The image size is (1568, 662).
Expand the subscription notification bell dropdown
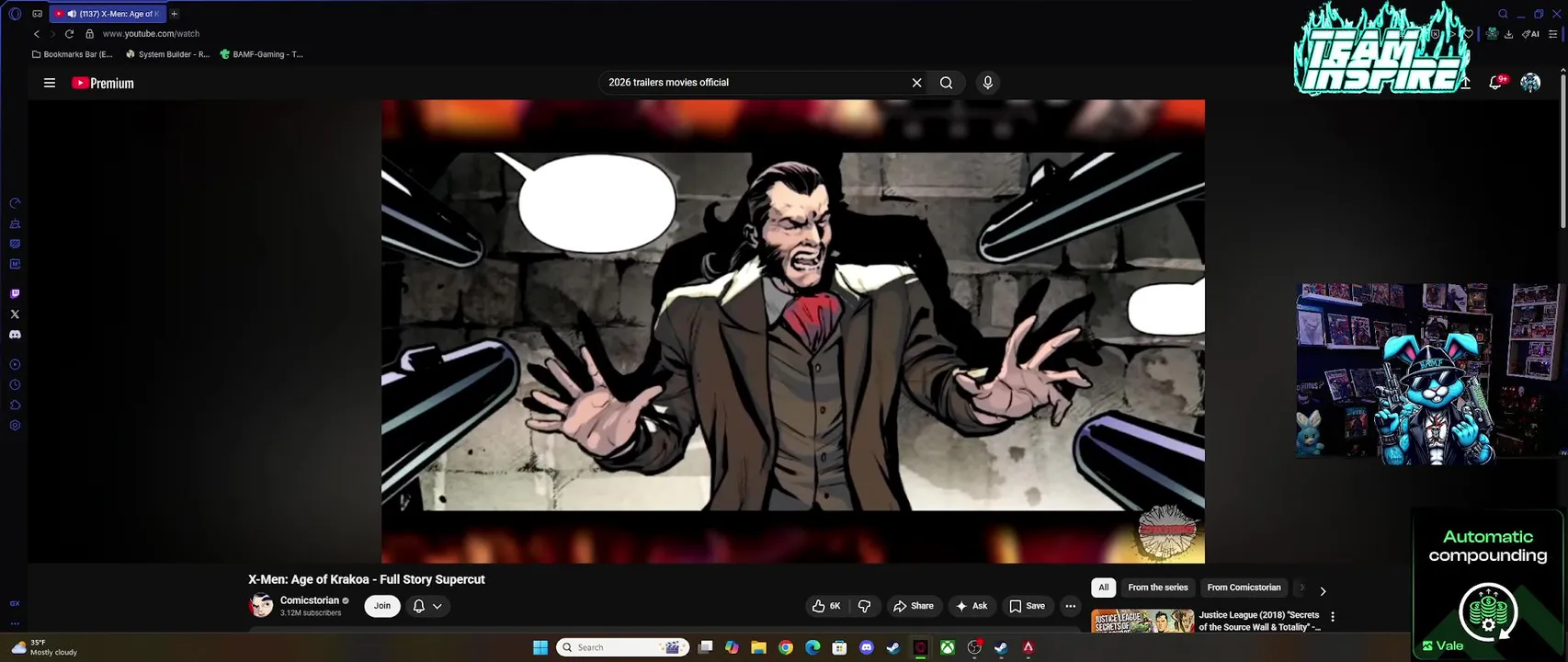pyautogui.click(x=427, y=606)
